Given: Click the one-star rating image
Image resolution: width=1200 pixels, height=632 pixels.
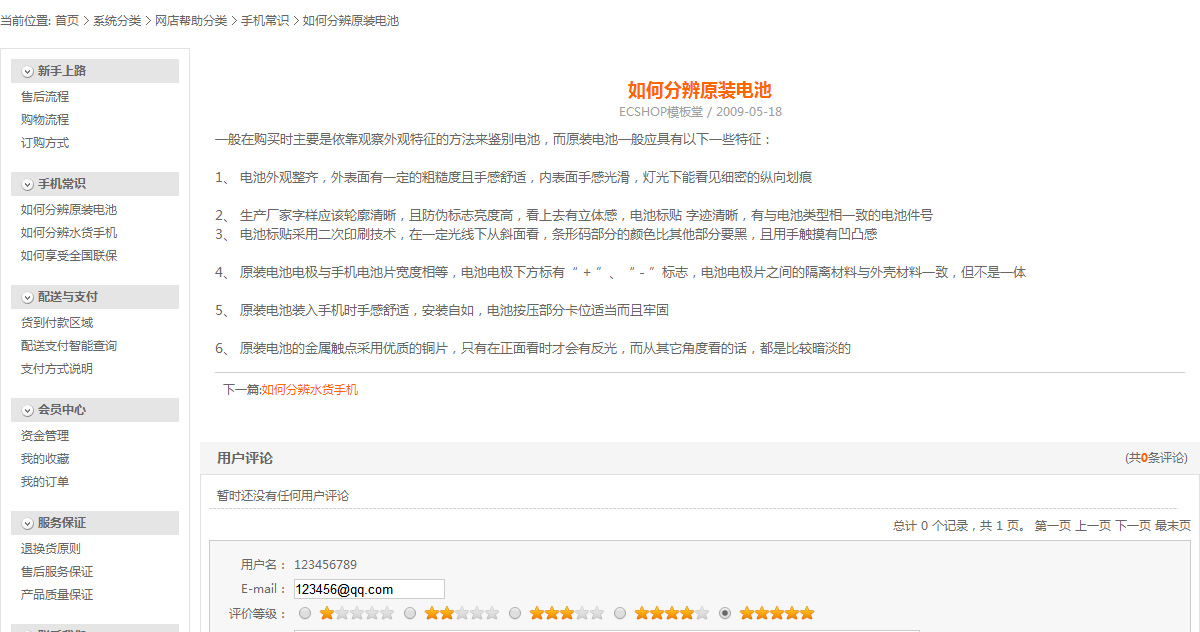Looking at the screenshot, I should point(357,613).
